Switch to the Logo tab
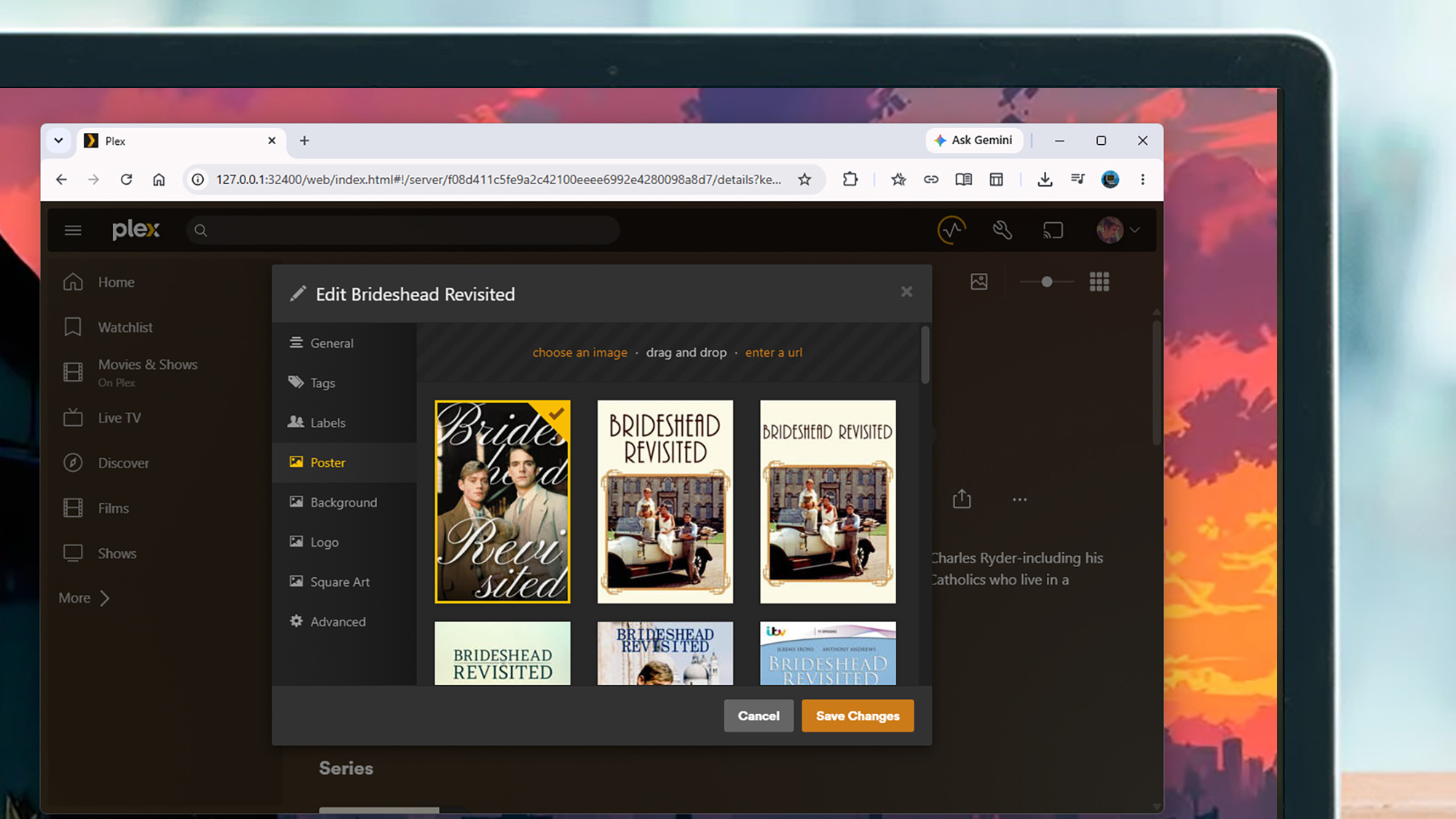Screen dimensions: 1456x819 pyautogui.click(x=344, y=542)
